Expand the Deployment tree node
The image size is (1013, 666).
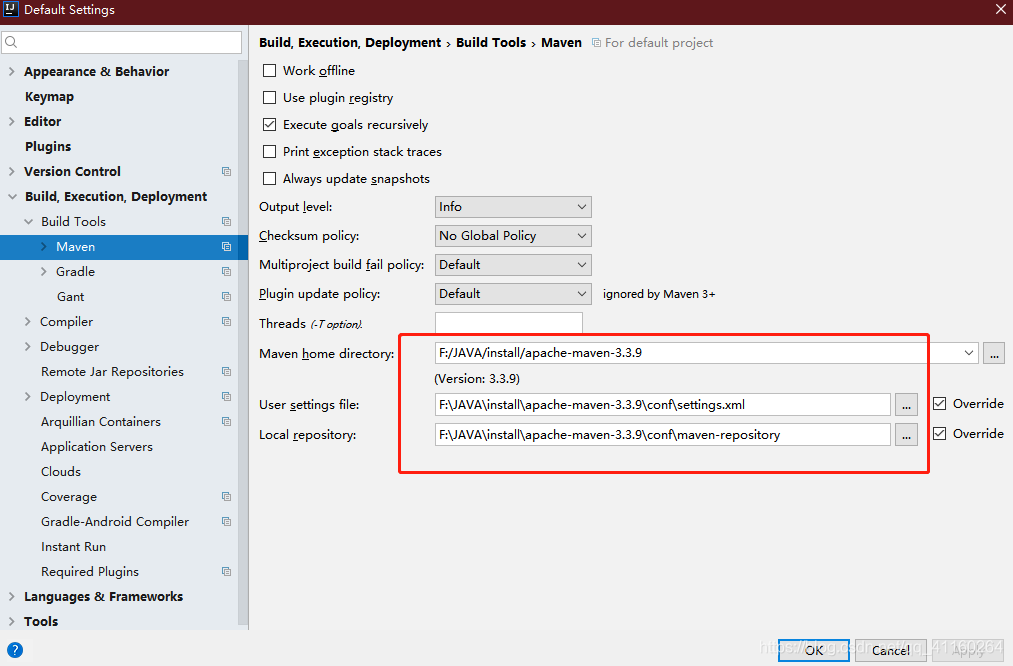[28, 397]
